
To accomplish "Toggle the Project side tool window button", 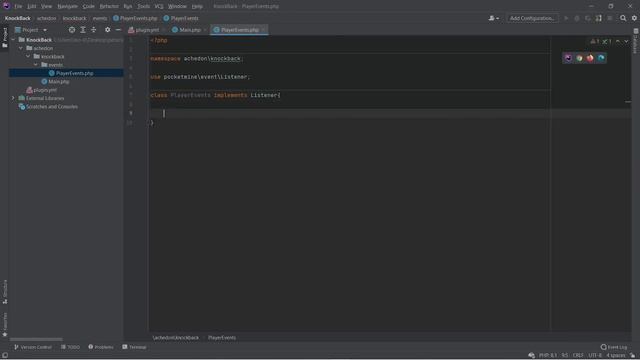I will coord(4,38).
